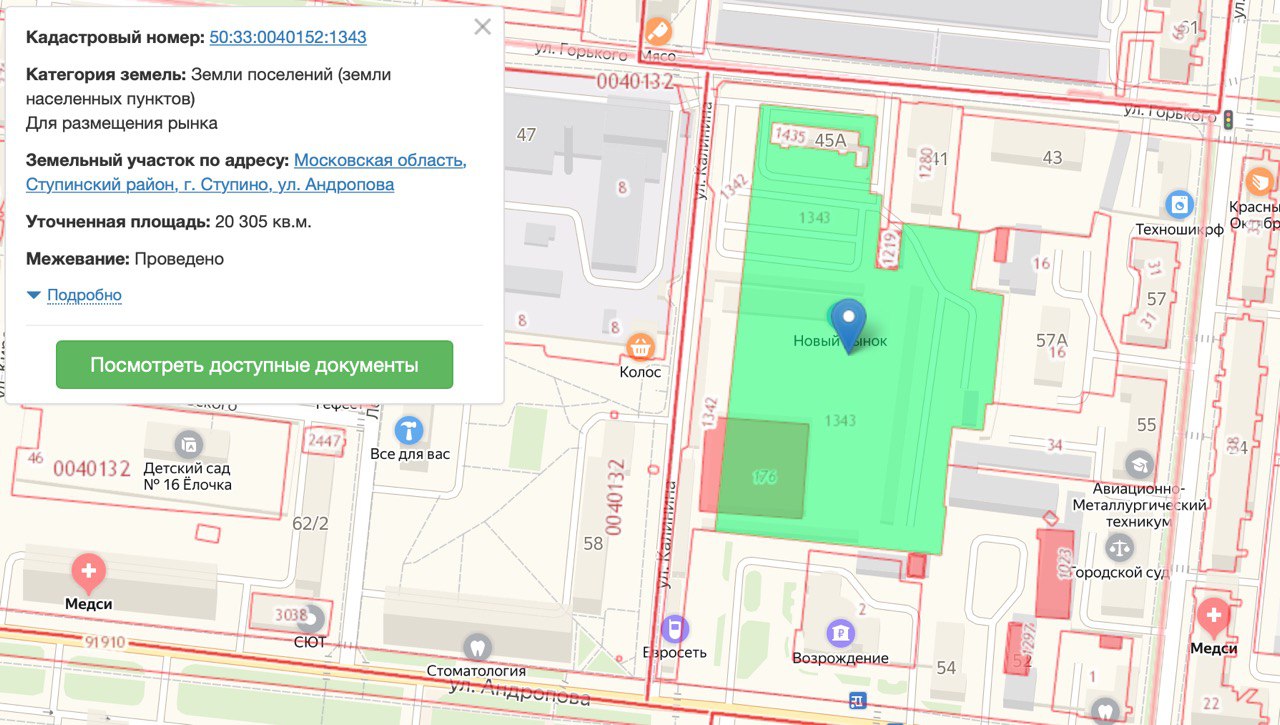Click the blue map pin on Новый рынок
Image resolution: width=1280 pixels, height=725 pixels.
coord(849,325)
